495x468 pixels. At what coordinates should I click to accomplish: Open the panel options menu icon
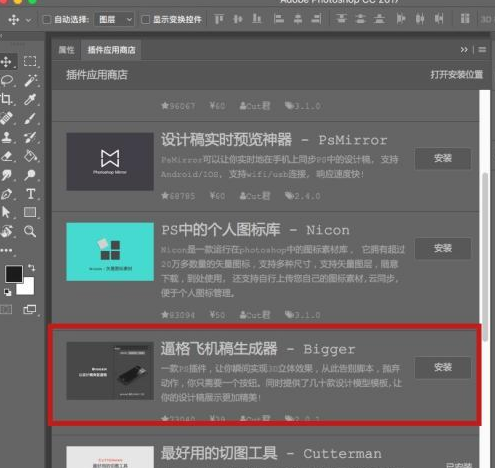pyautogui.click(x=482, y=50)
